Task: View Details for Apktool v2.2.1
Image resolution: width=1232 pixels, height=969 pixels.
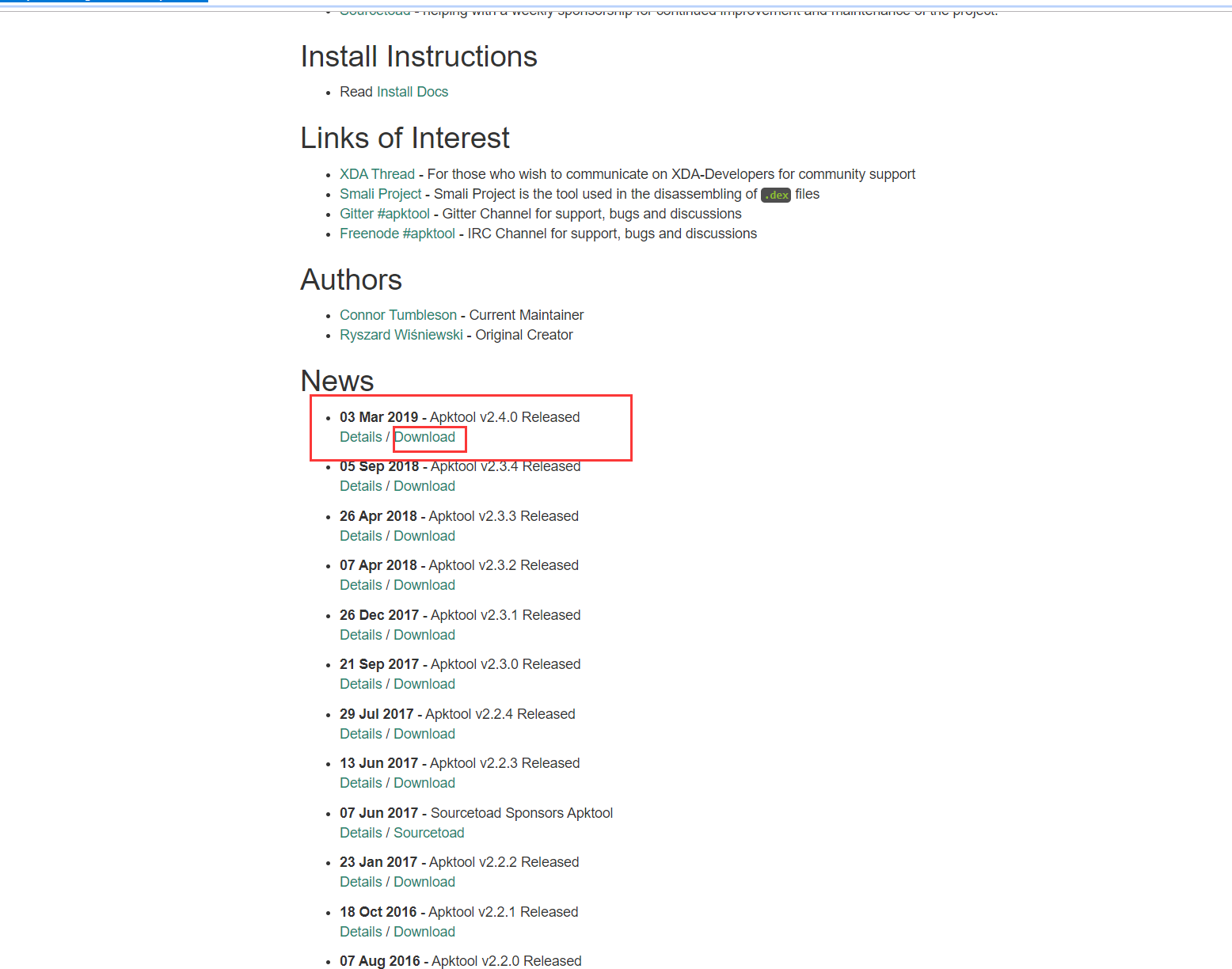Action: click(x=361, y=932)
